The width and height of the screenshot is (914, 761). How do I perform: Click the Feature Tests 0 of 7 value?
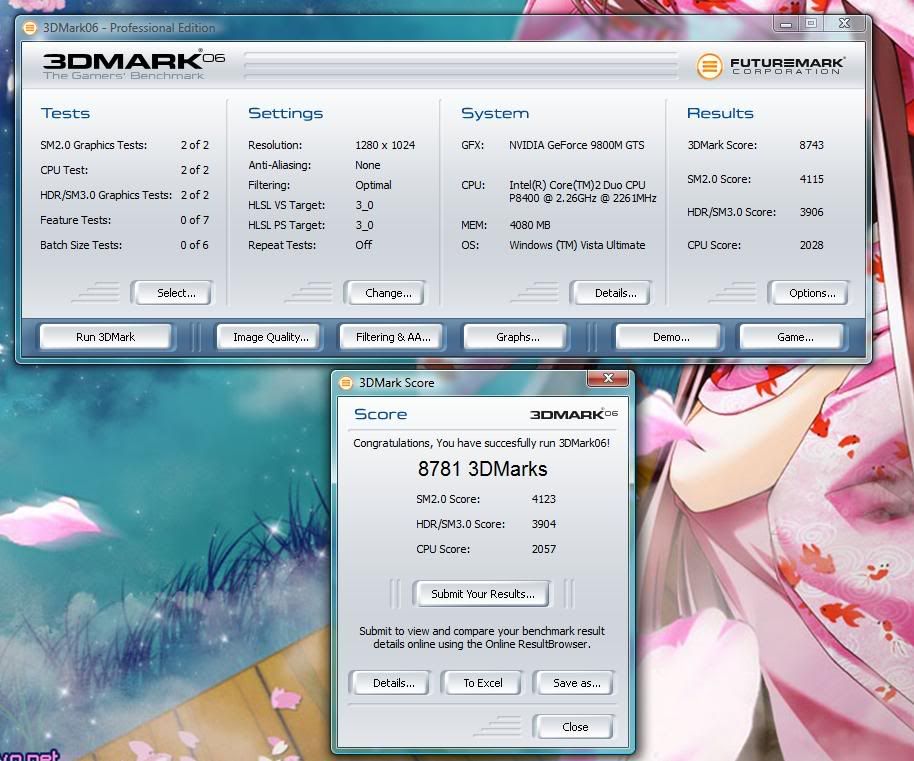(x=194, y=220)
